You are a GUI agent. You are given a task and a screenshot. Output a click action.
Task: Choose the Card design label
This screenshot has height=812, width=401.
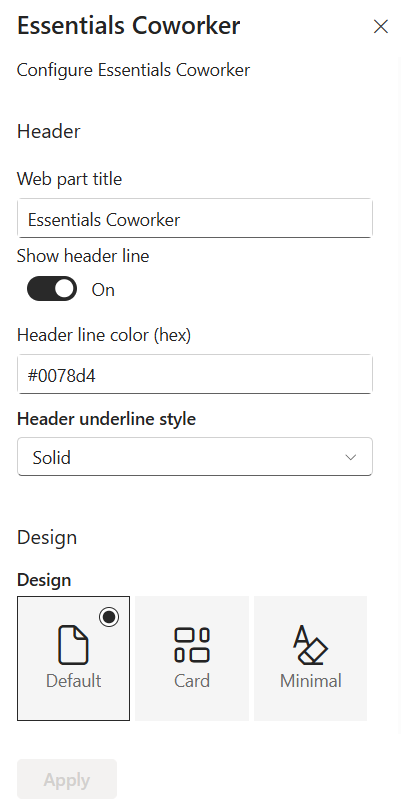pyautogui.click(x=192, y=680)
